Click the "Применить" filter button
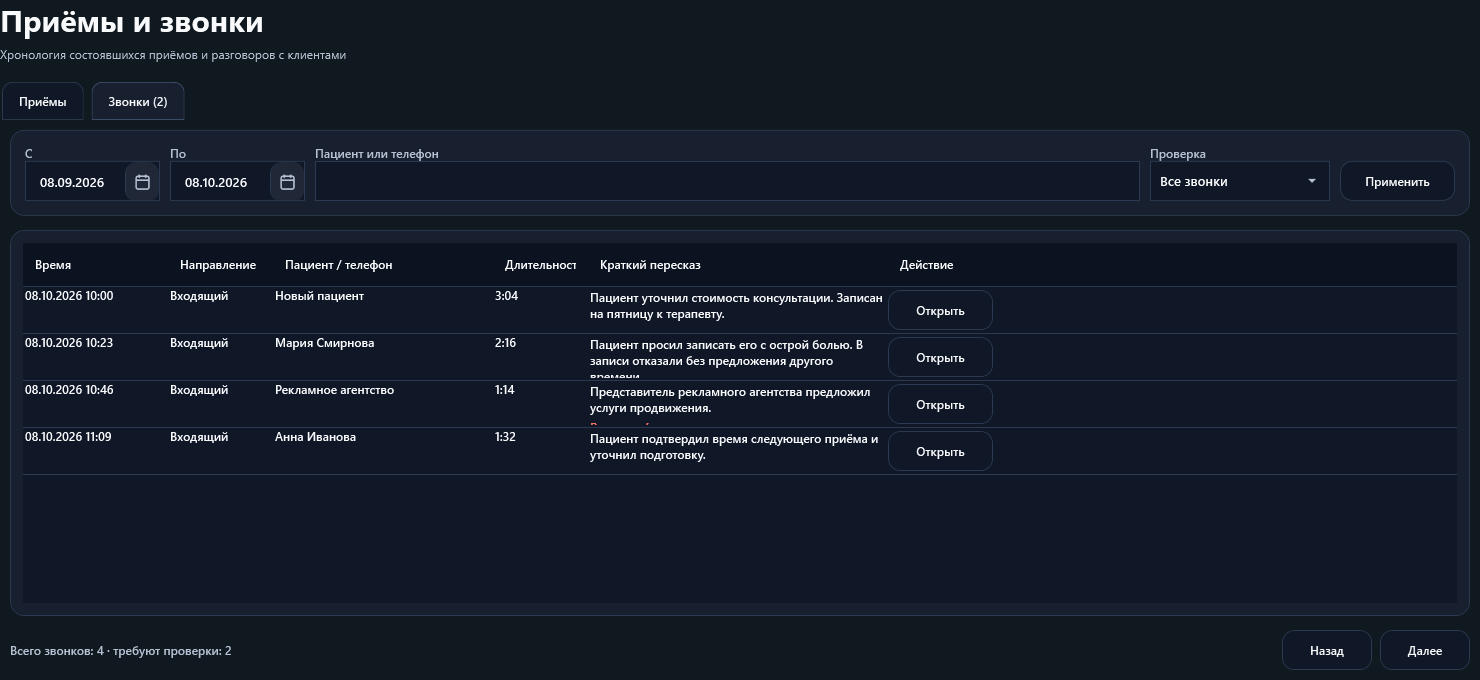1480x680 pixels. click(1397, 181)
